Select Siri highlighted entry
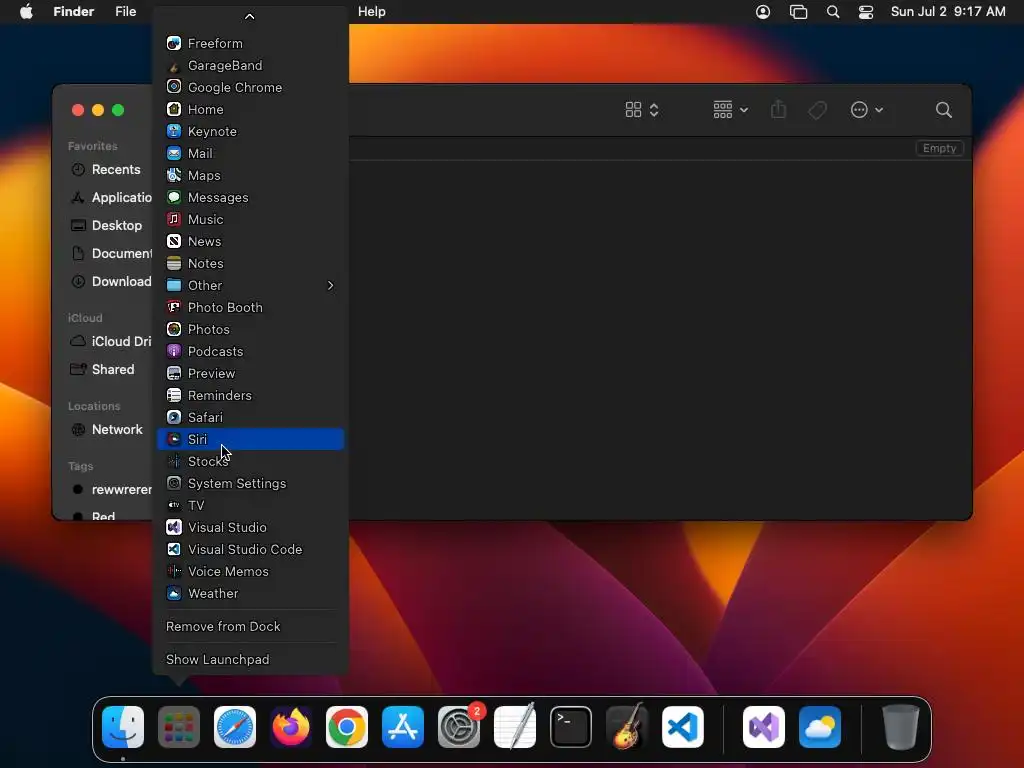The width and height of the screenshot is (1024, 768). 251,440
